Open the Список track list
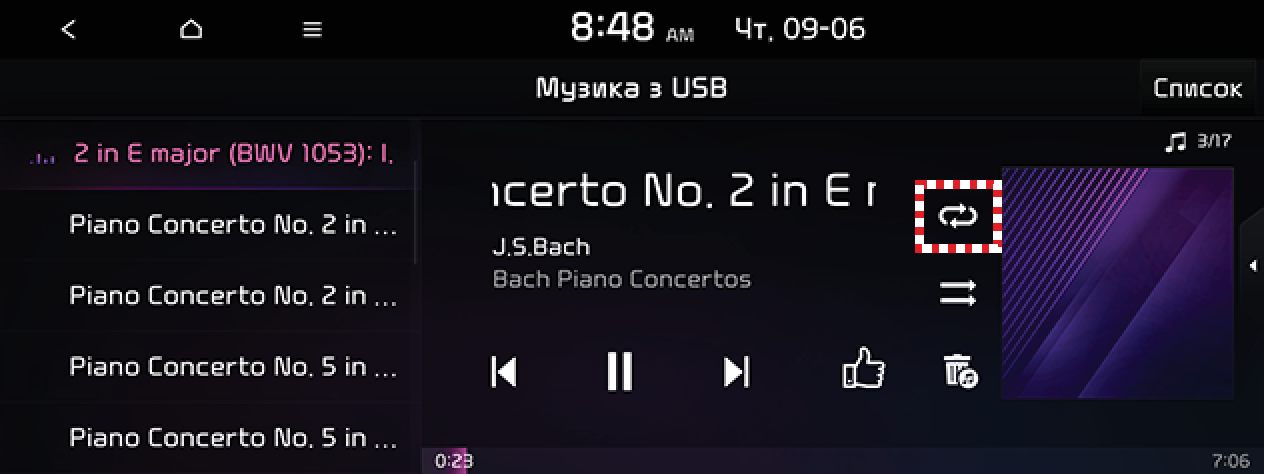The width and height of the screenshot is (1264, 474). [x=1198, y=88]
